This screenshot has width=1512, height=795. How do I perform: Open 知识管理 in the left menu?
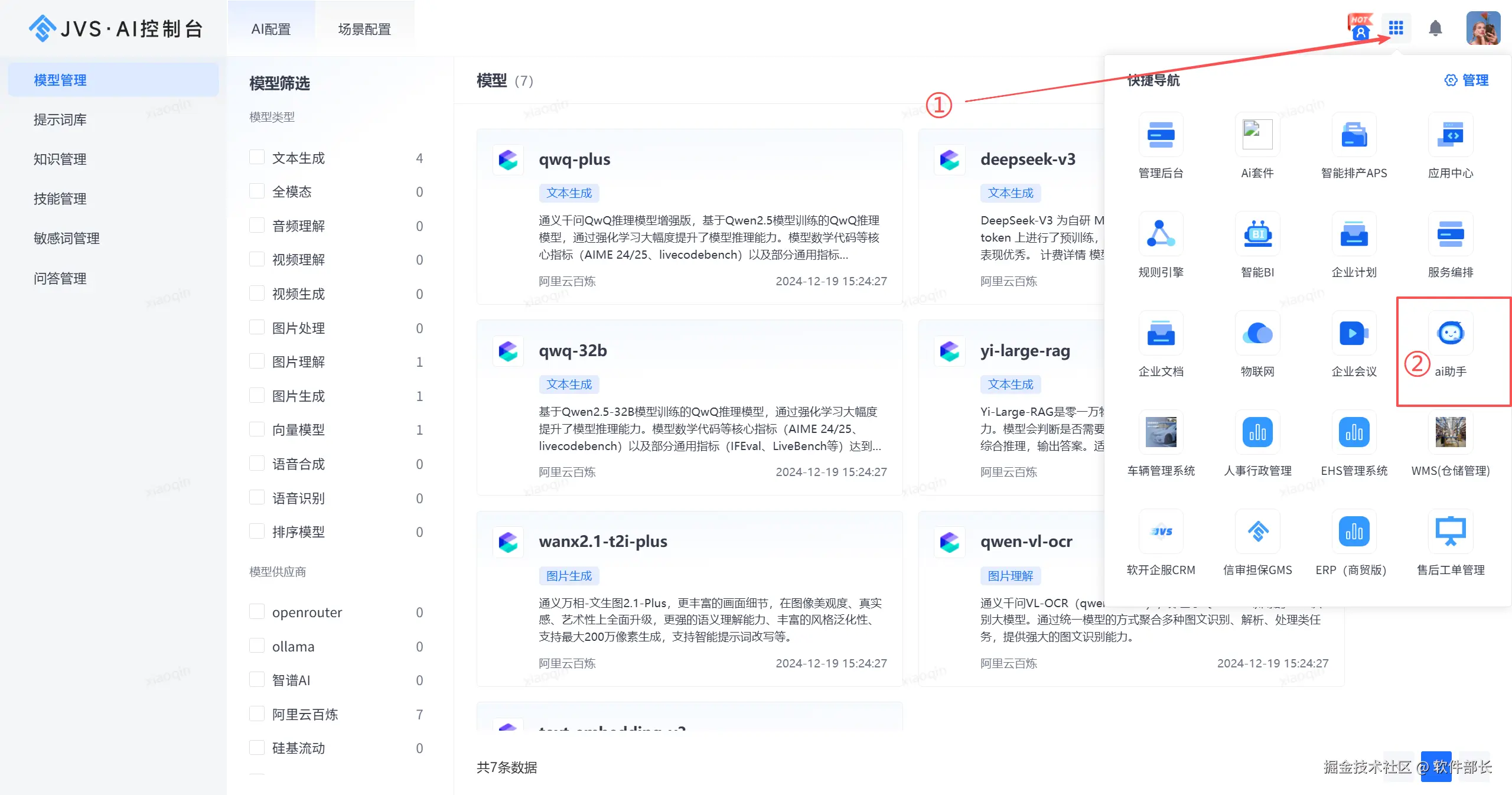click(60, 159)
